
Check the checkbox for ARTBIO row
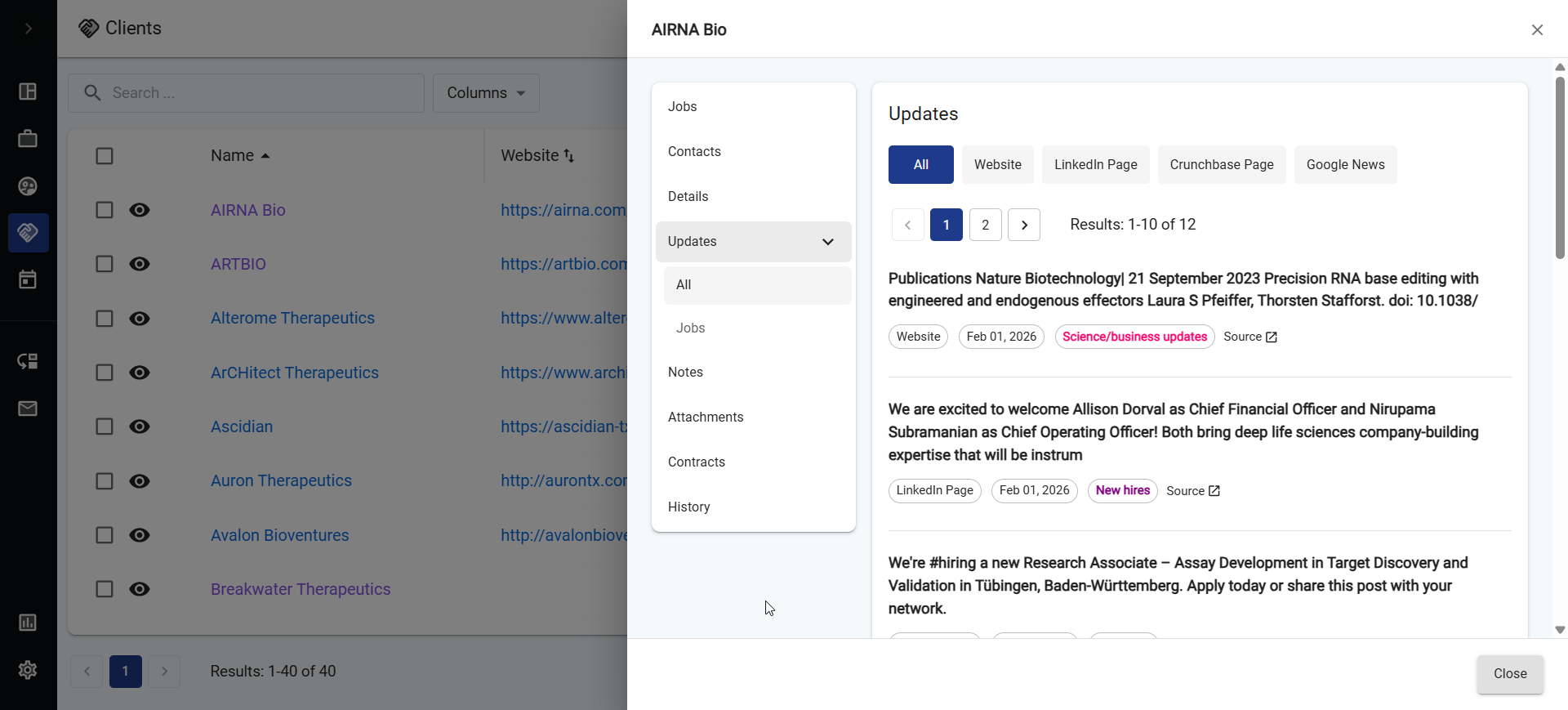[x=105, y=264]
